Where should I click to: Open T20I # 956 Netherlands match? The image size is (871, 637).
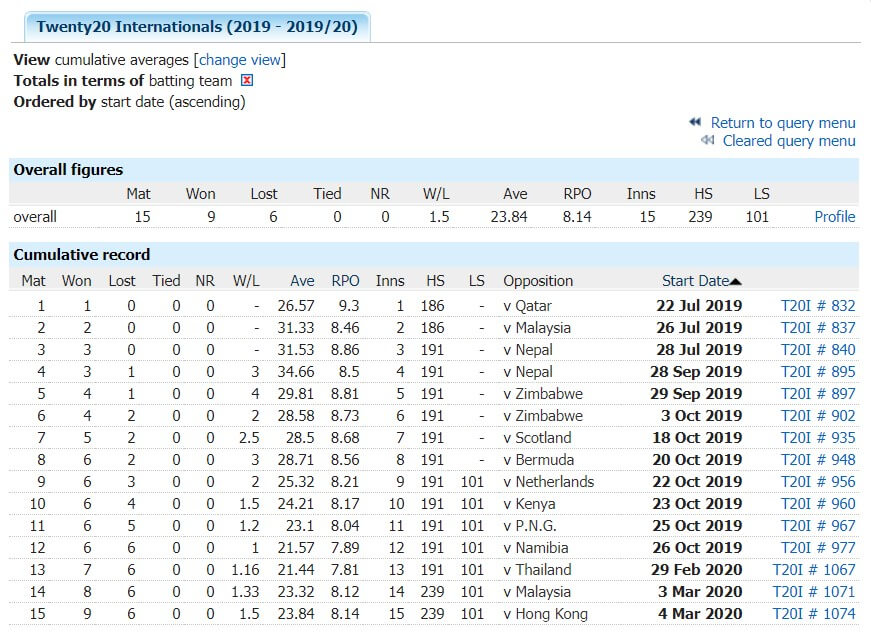click(818, 482)
